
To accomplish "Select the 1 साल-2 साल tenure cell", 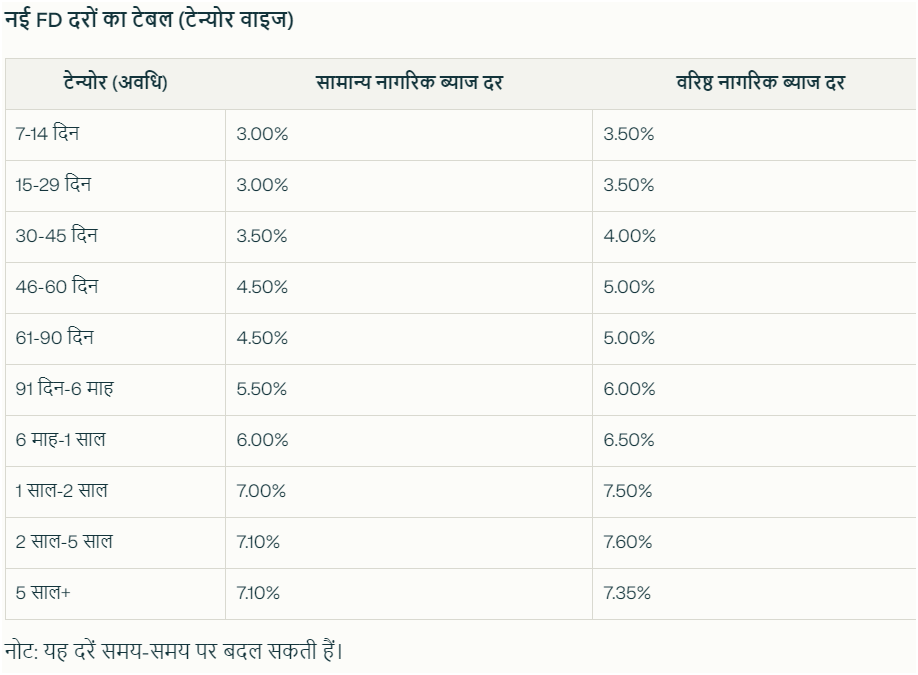I will (x=61, y=491).
